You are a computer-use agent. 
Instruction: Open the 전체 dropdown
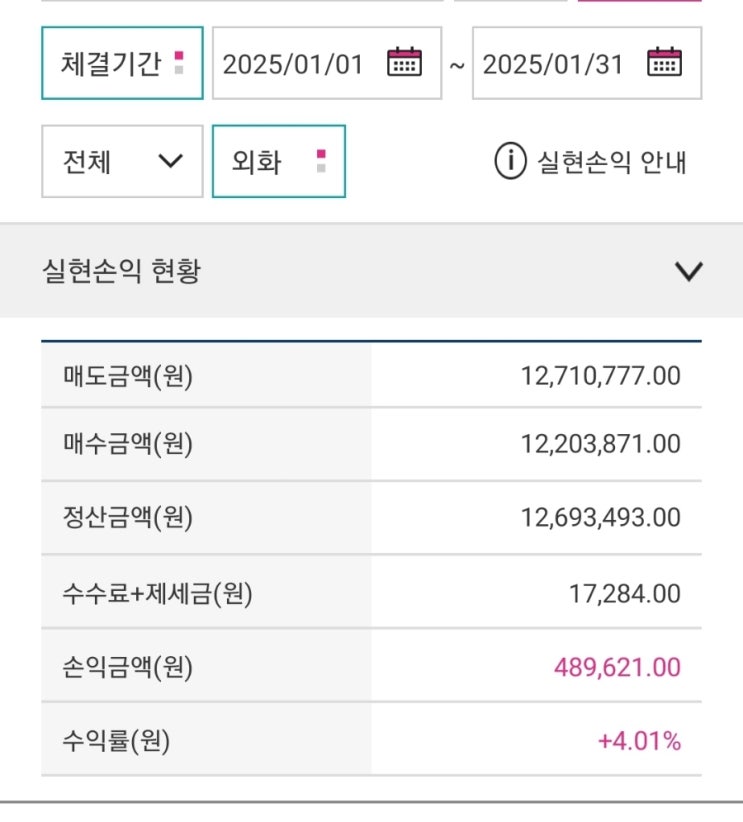[122, 161]
